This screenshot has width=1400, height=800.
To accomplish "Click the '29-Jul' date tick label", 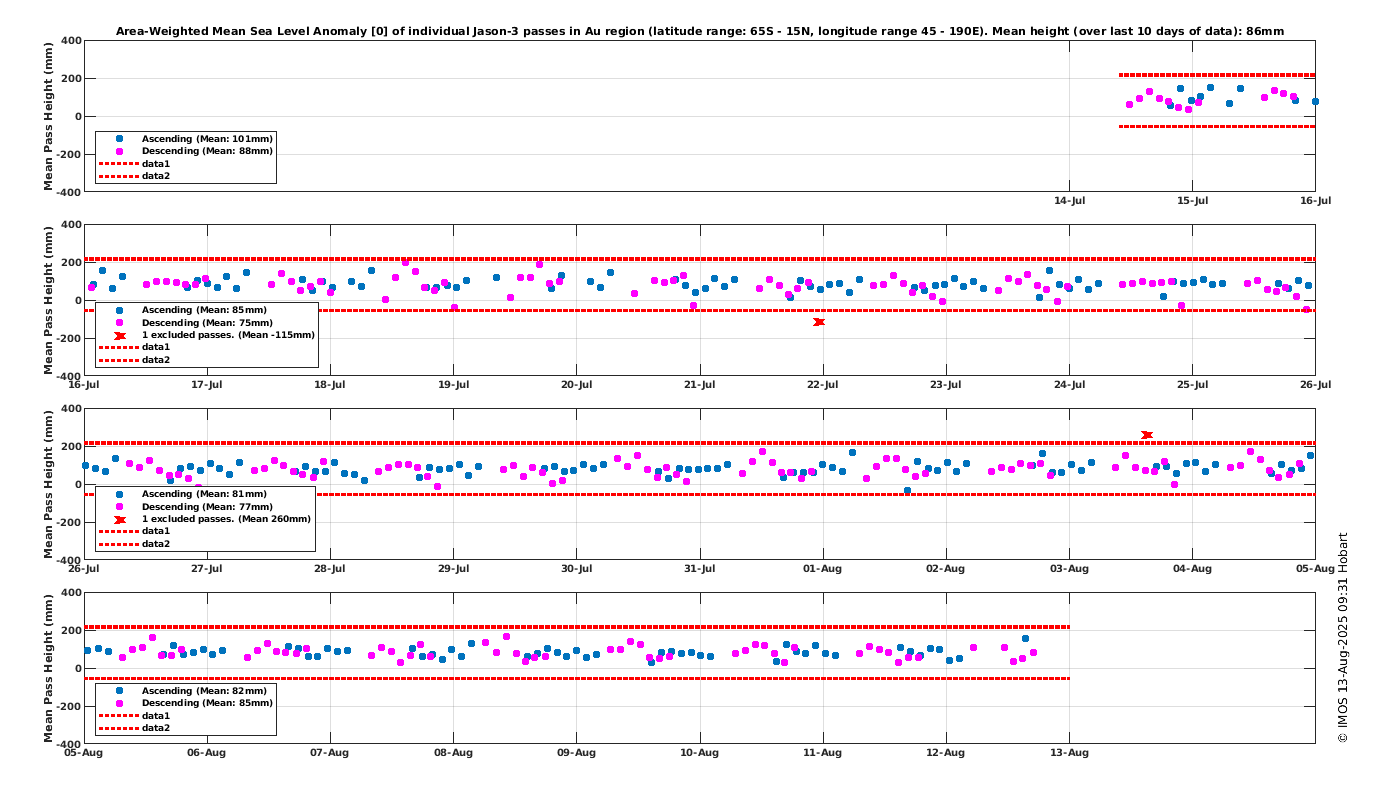I will click(453, 569).
